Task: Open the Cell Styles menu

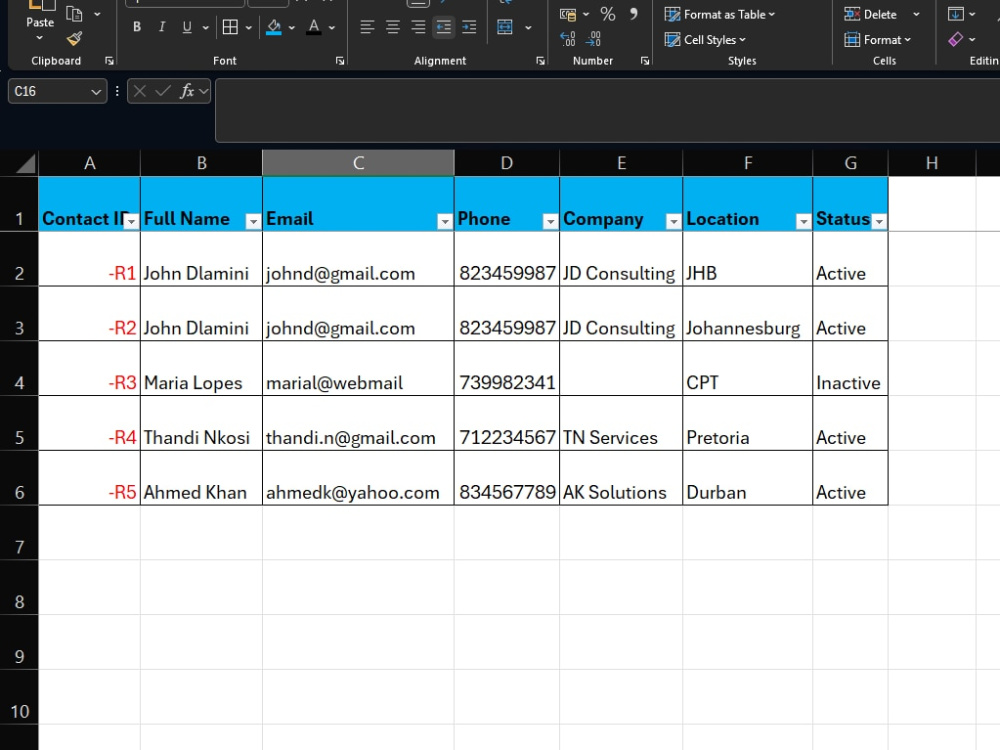Action: tap(705, 40)
